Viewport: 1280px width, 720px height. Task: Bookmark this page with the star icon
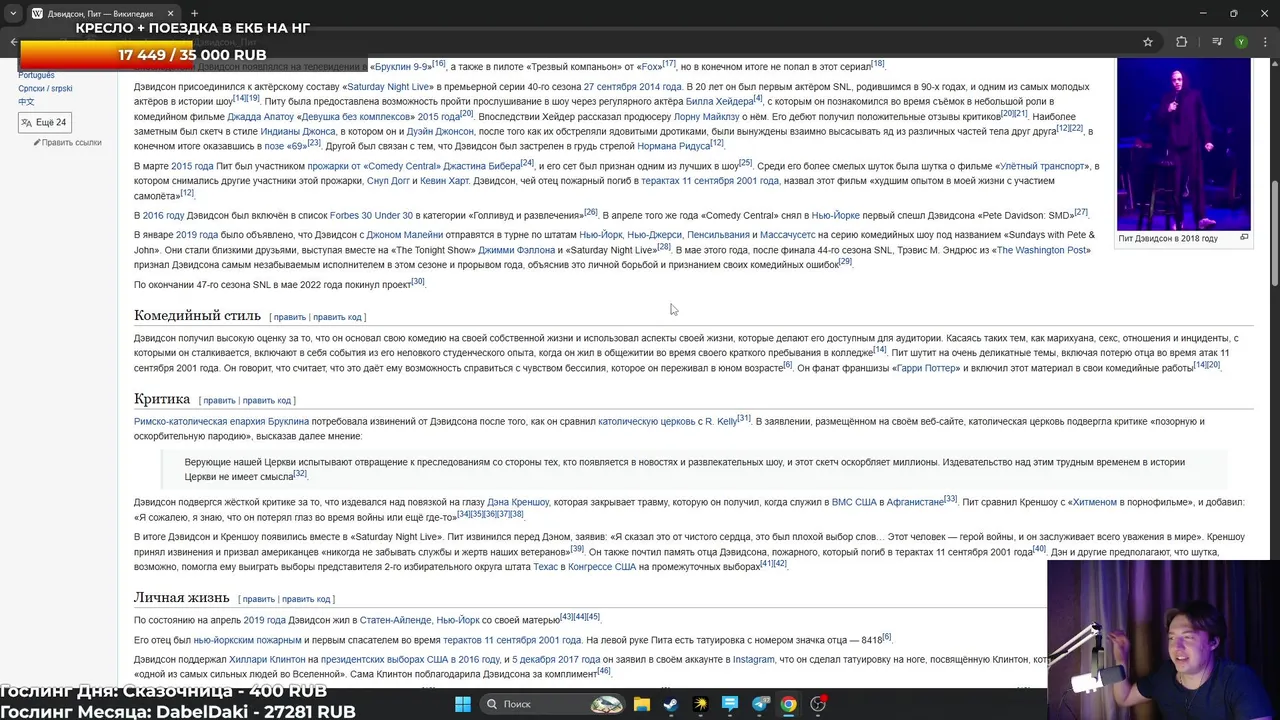pos(1148,42)
